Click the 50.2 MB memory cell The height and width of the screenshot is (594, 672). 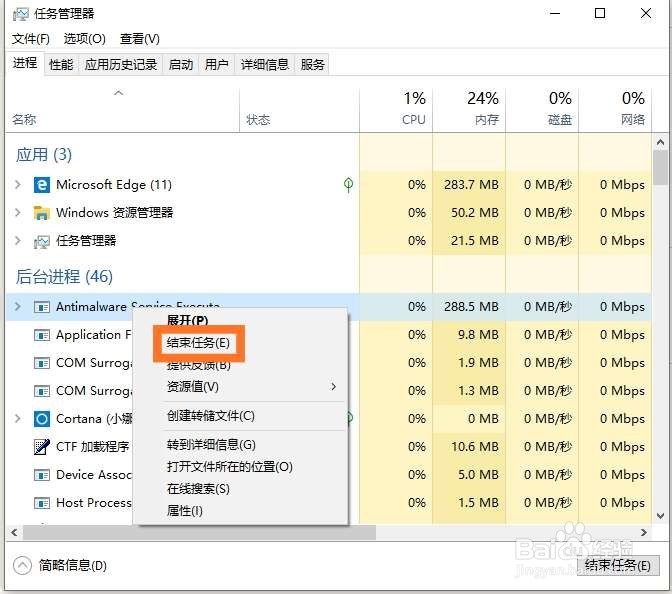[x=469, y=213]
